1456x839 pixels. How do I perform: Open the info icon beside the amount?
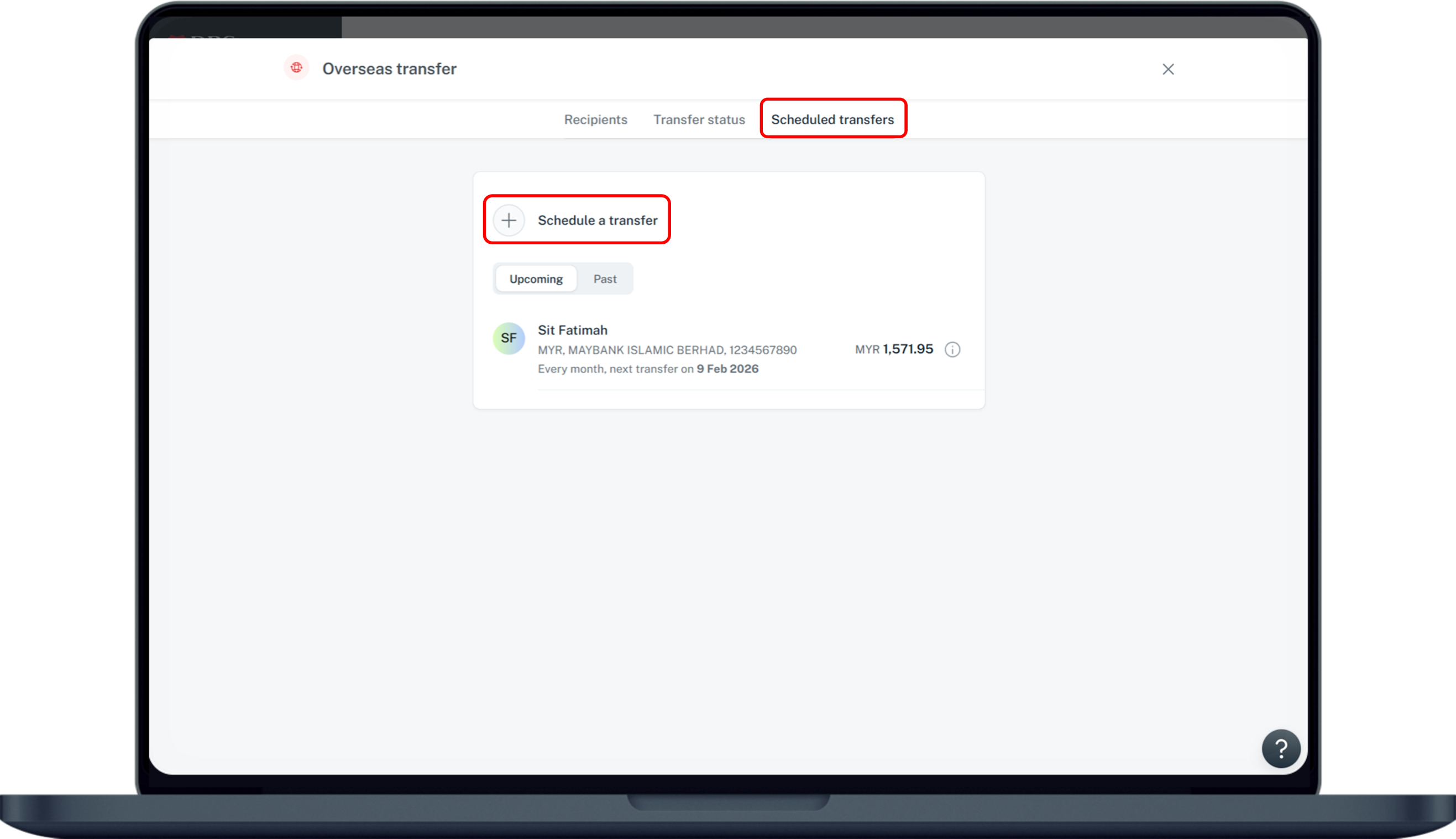coord(952,349)
